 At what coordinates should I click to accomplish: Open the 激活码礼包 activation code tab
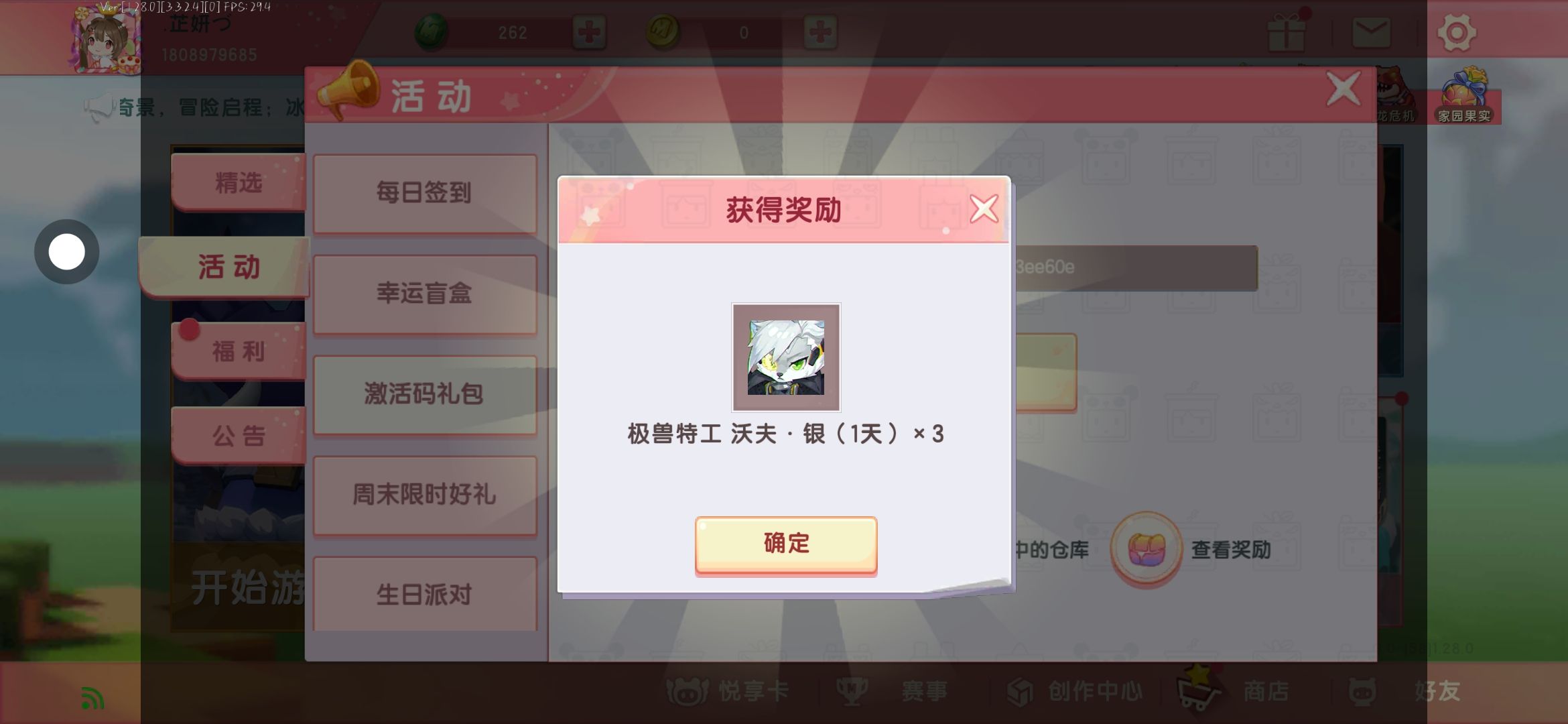tap(425, 394)
